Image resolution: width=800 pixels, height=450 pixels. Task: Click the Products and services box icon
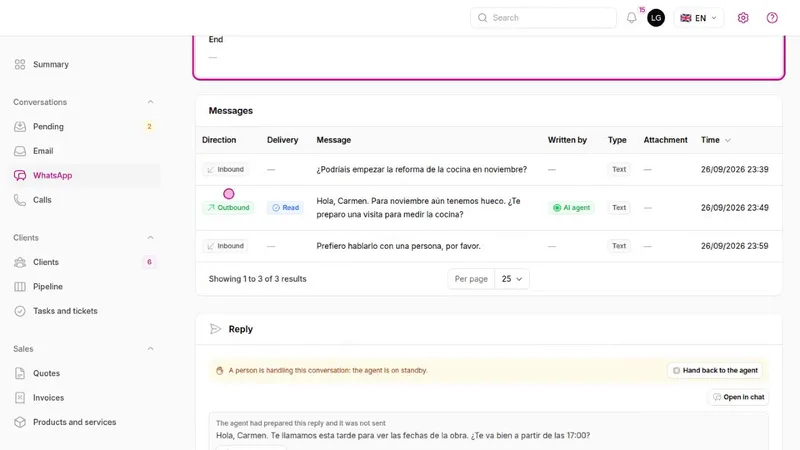pyautogui.click(x=20, y=422)
